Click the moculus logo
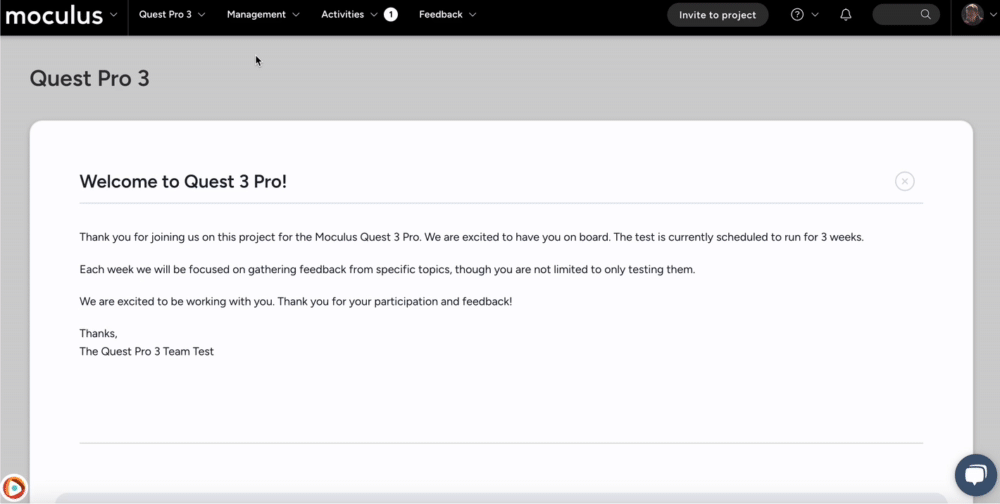1000x504 pixels. [54, 15]
